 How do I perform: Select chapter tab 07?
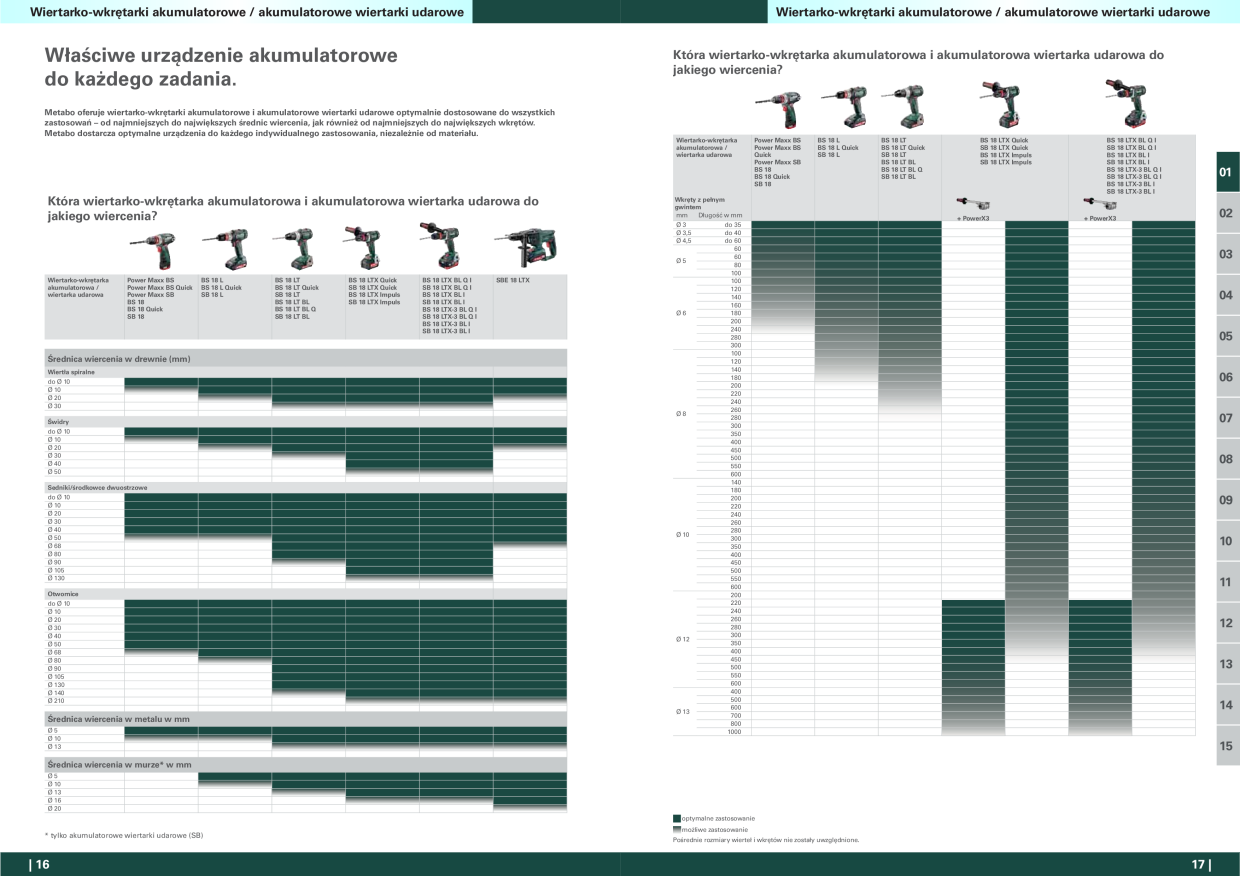[x=1227, y=418]
